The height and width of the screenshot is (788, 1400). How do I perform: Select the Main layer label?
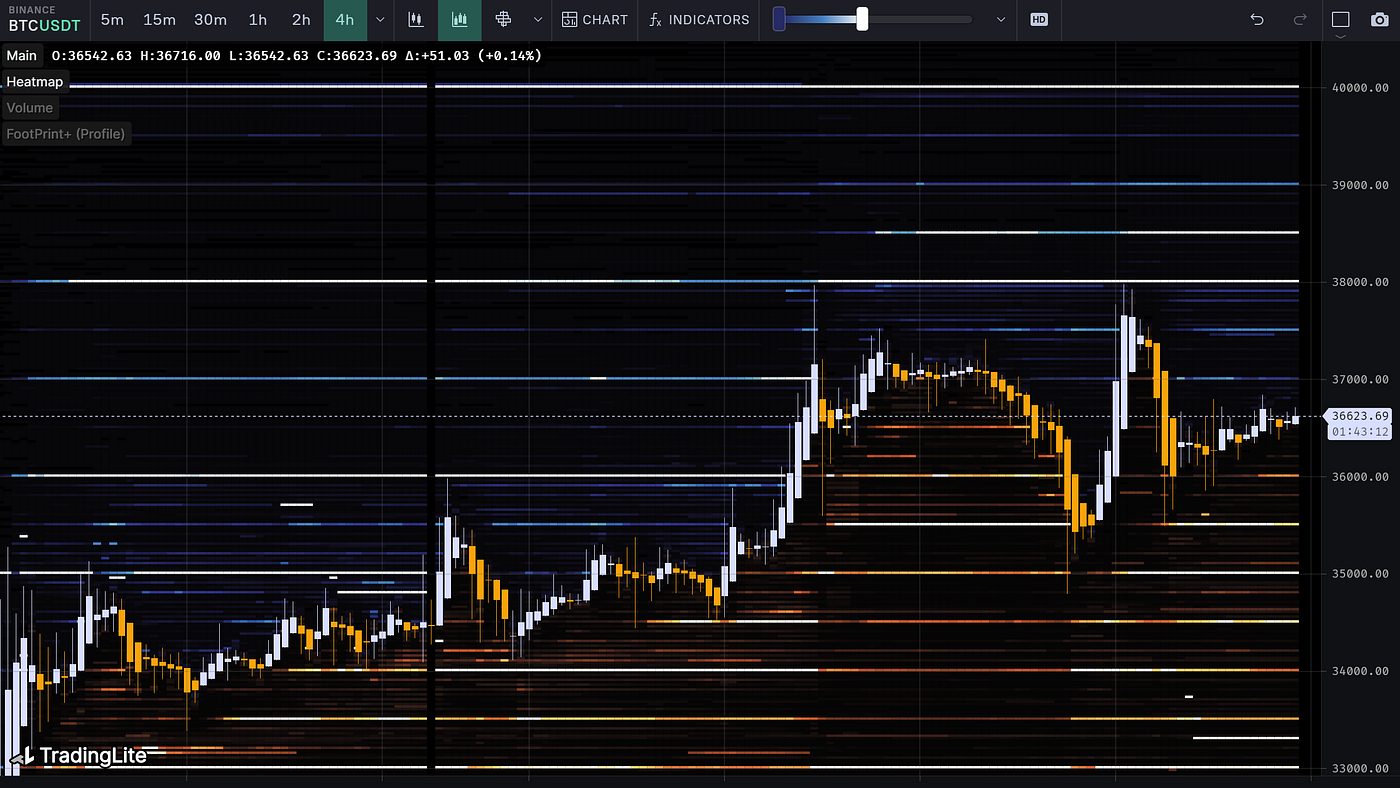pos(22,55)
